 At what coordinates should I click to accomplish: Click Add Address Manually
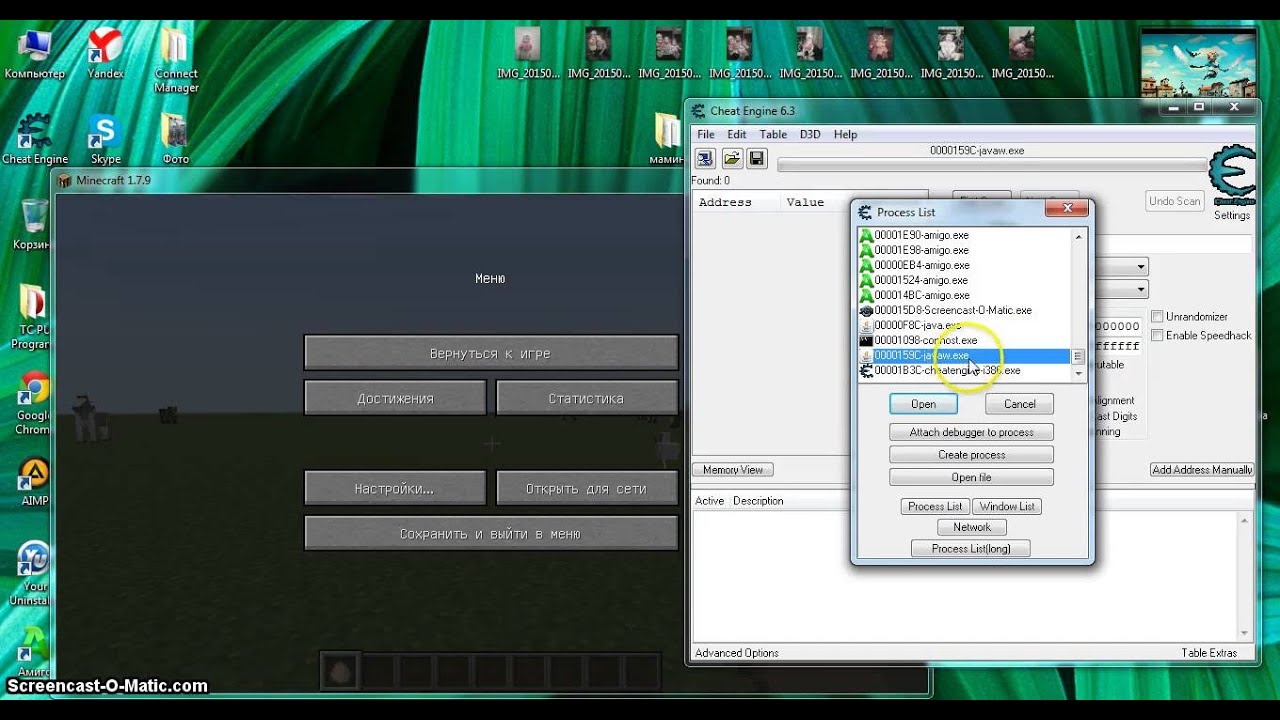(x=1202, y=470)
